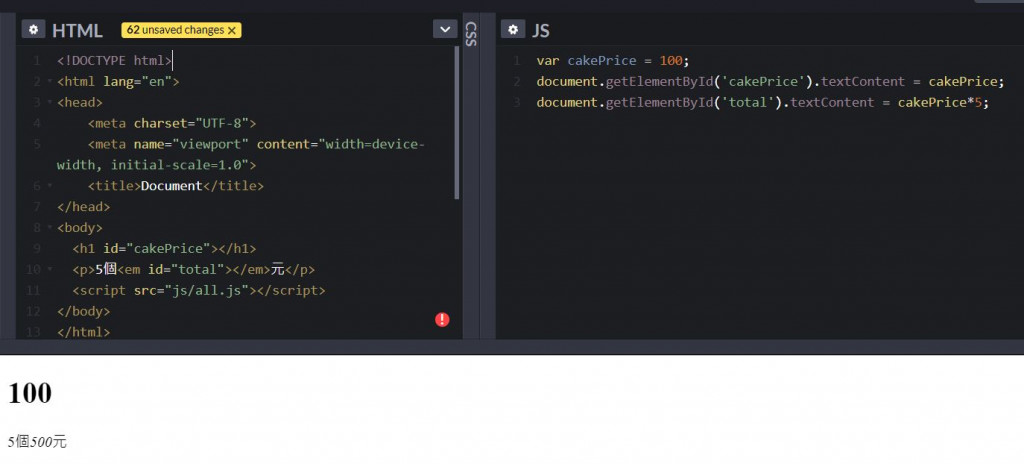The image size is (1024, 464).
Task: Open JS editor settings gear
Action: point(513,29)
